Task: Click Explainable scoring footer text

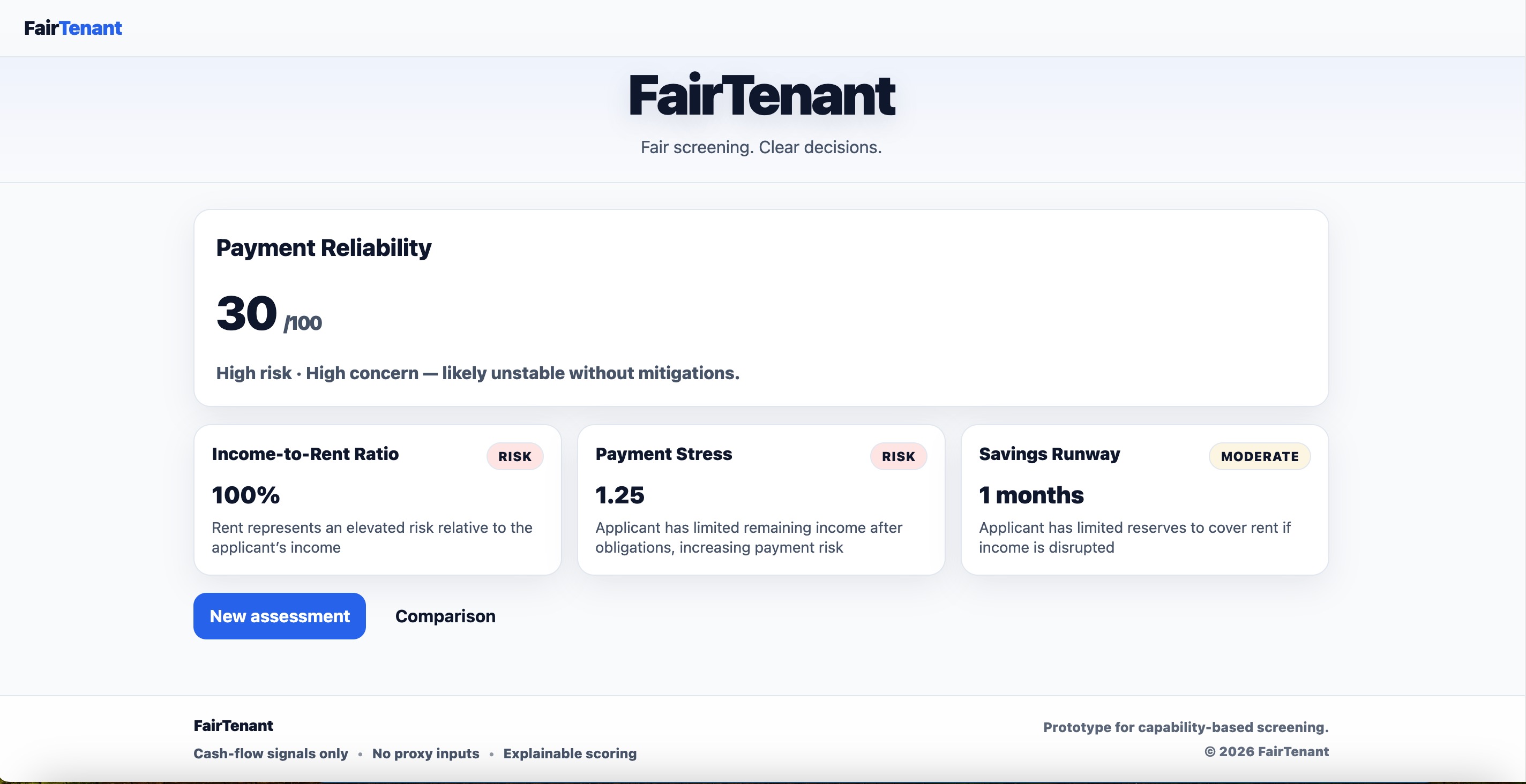Action: coord(569,753)
